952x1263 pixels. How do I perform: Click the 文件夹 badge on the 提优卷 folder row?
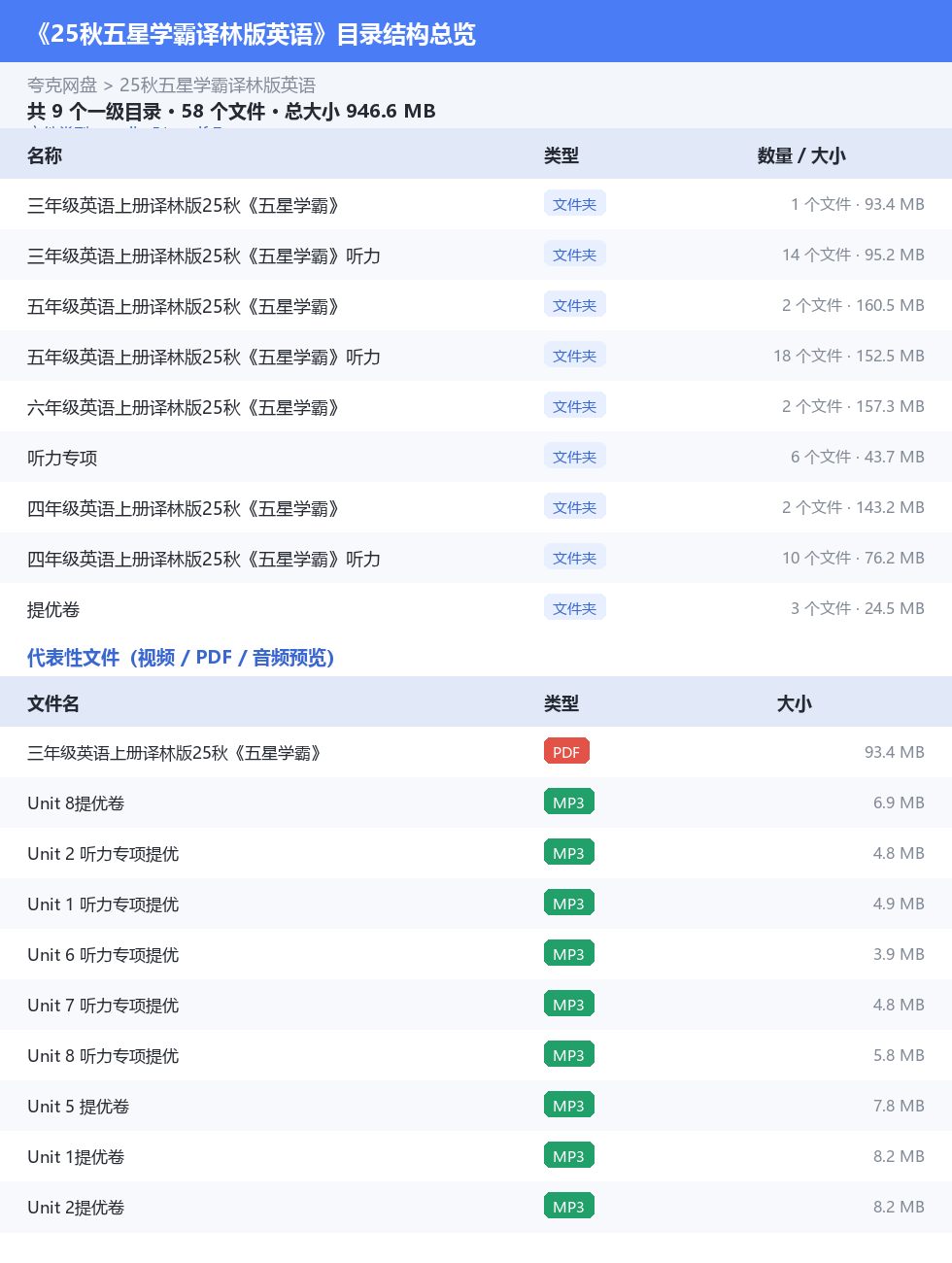click(575, 608)
